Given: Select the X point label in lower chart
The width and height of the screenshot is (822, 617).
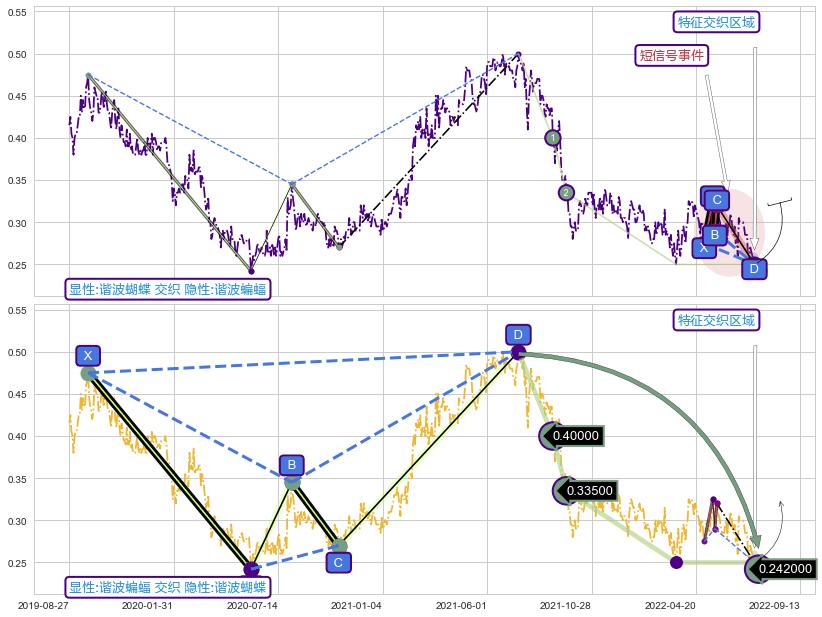Looking at the screenshot, I should [x=88, y=356].
